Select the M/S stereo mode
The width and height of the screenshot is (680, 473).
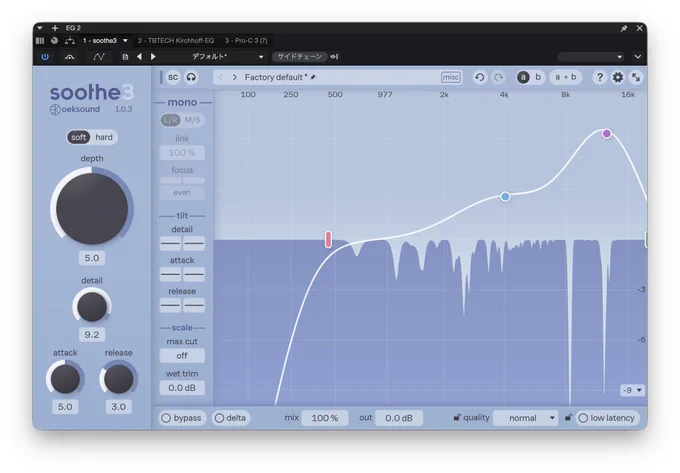pos(193,120)
